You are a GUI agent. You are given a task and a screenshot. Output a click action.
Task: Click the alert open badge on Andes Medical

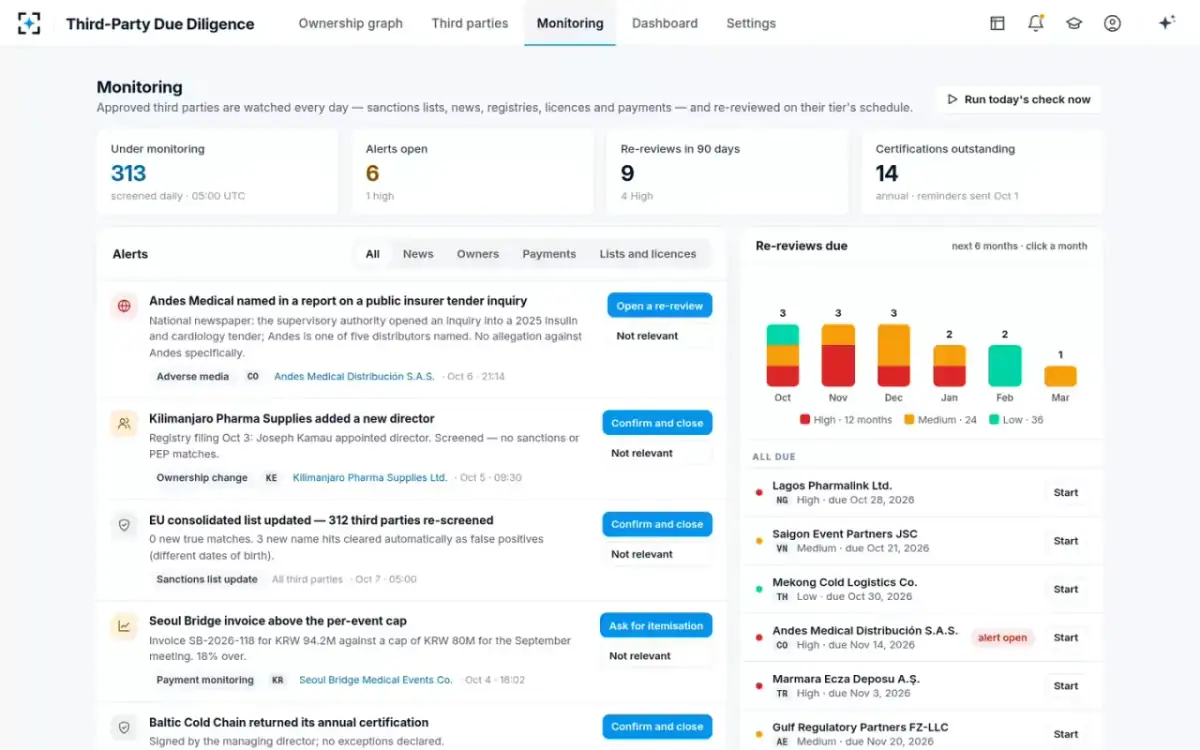point(1002,638)
